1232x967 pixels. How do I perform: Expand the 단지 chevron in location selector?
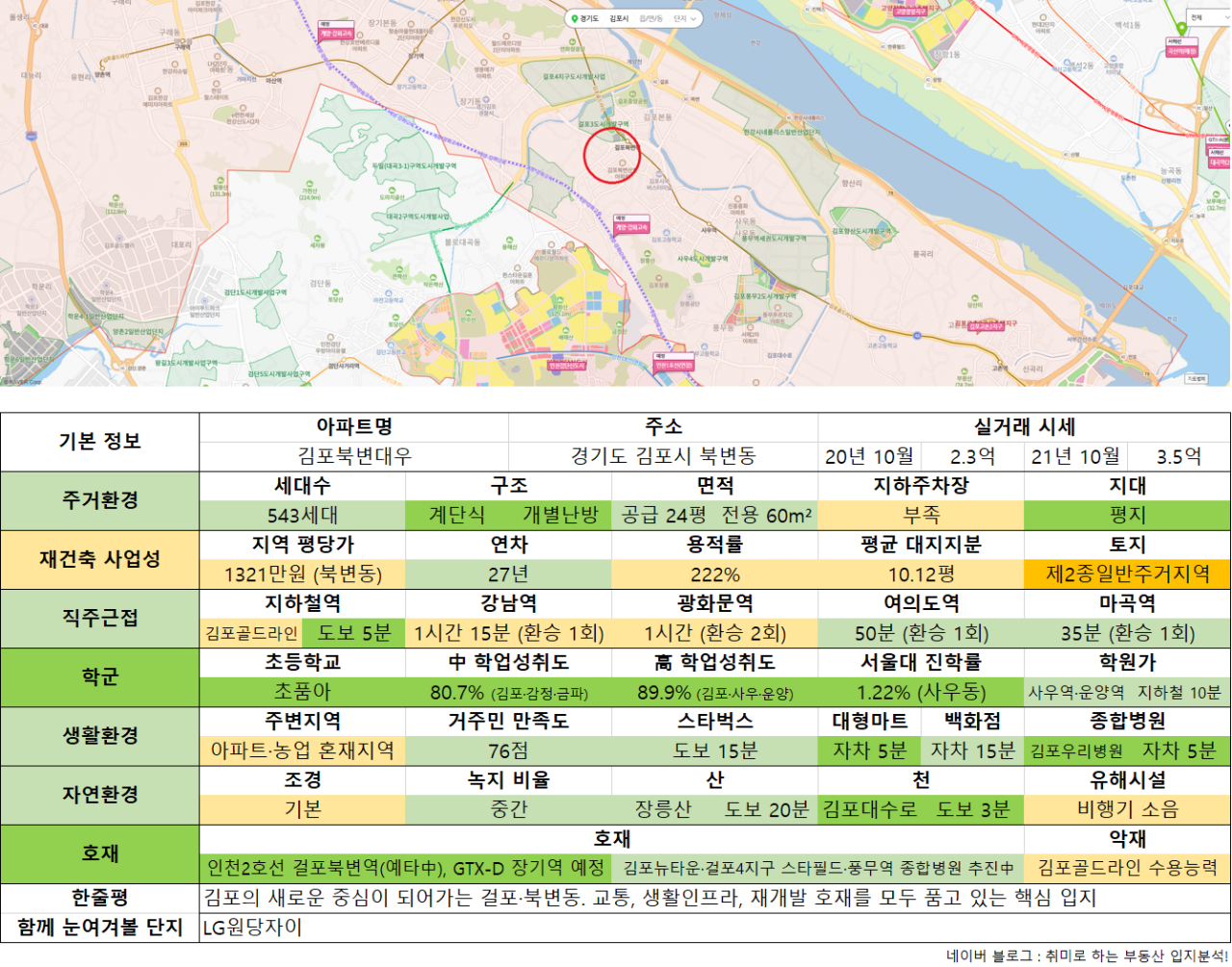tap(693, 18)
